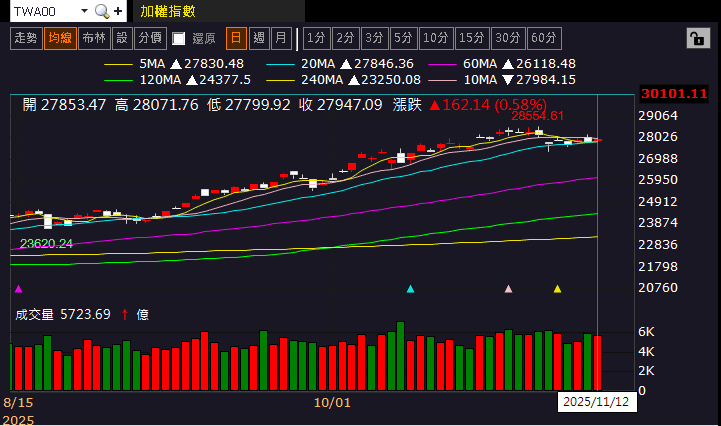Viewport: 721px width, 426px height.
Task: Click the cyan triangle event marker
Action: click(410, 289)
